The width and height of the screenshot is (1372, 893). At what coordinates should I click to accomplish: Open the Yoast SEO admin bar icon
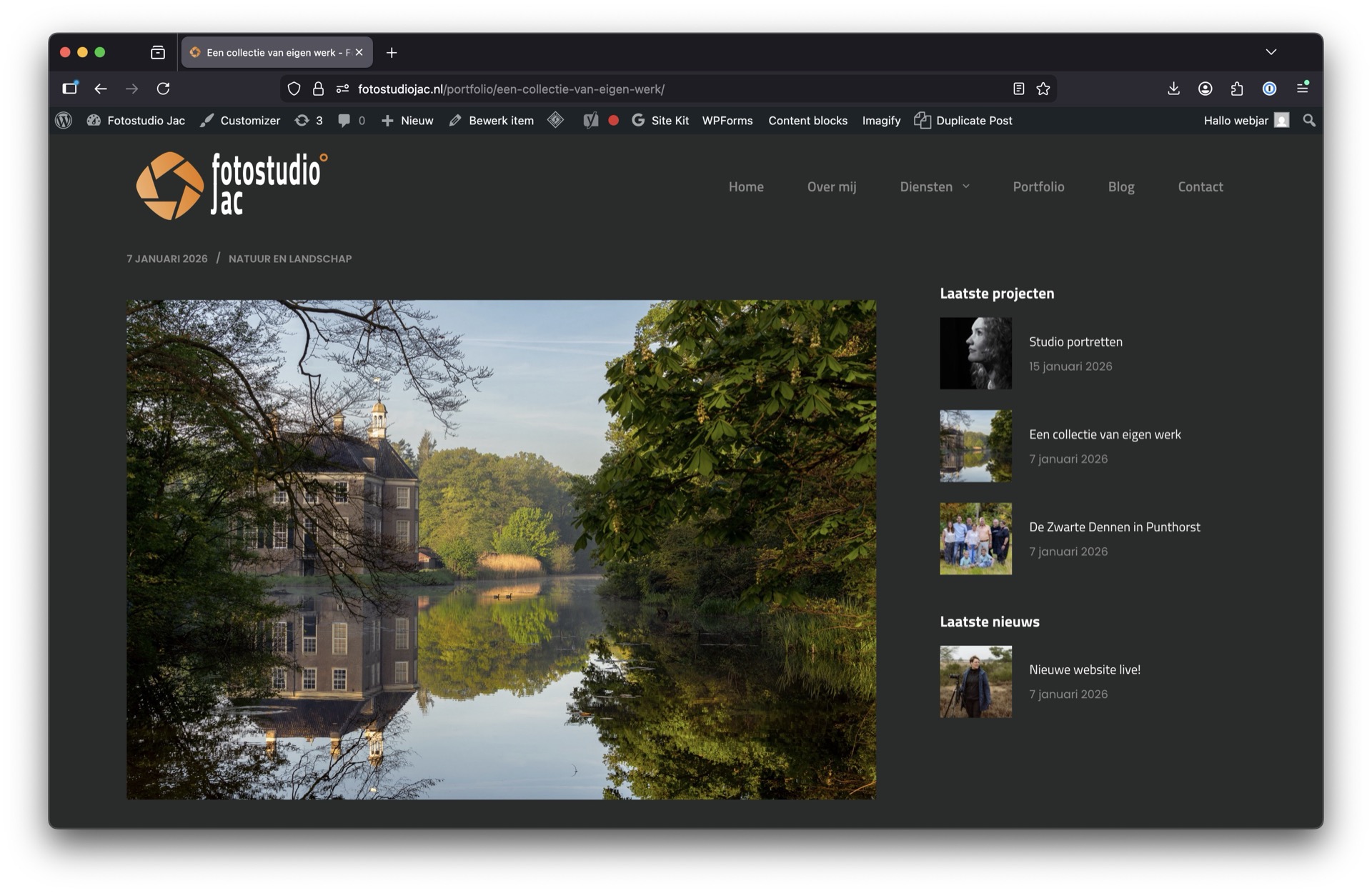click(590, 121)
